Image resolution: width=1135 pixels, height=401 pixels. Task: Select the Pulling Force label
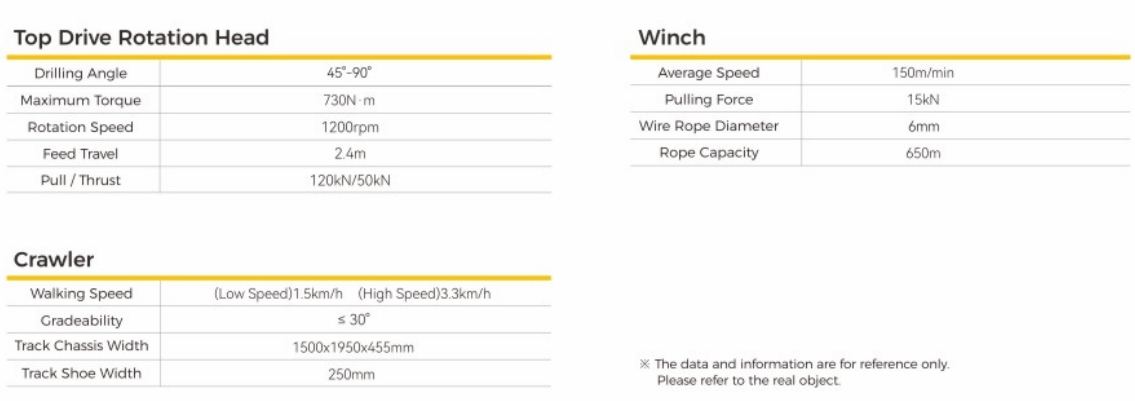708,100
